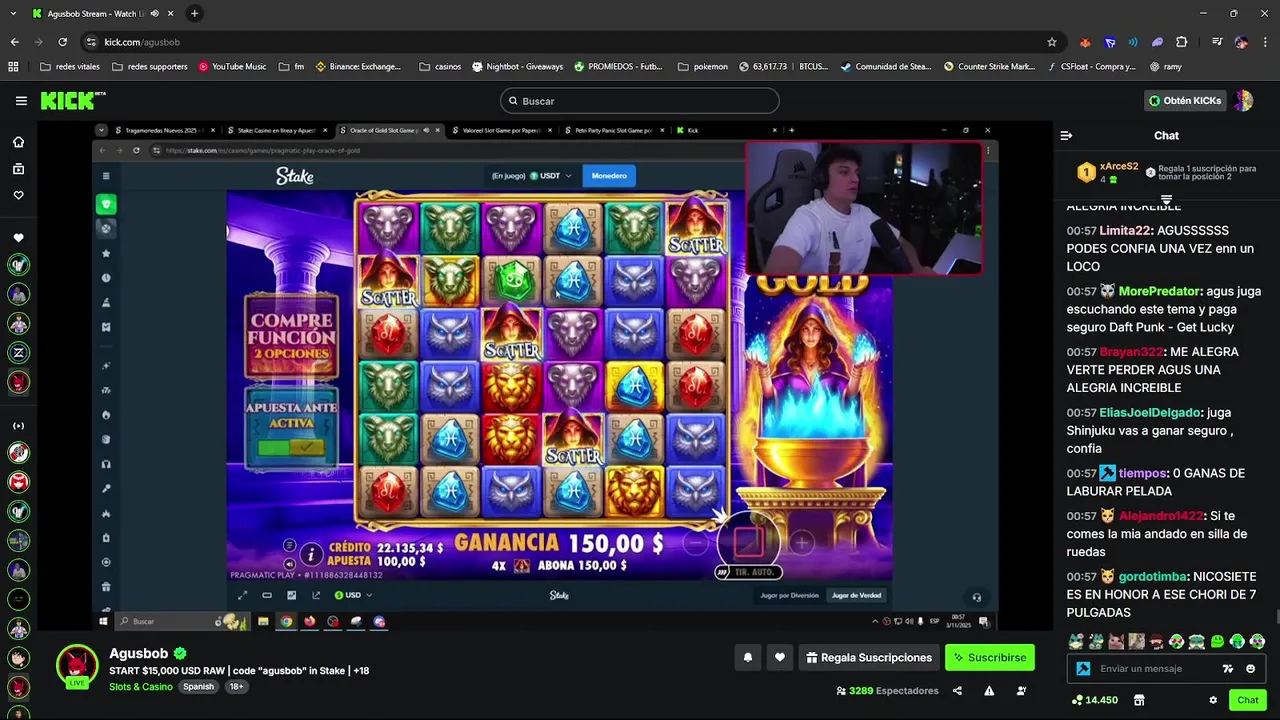
Task: Click the green Chat send button
Action: tap(1247, 700)
